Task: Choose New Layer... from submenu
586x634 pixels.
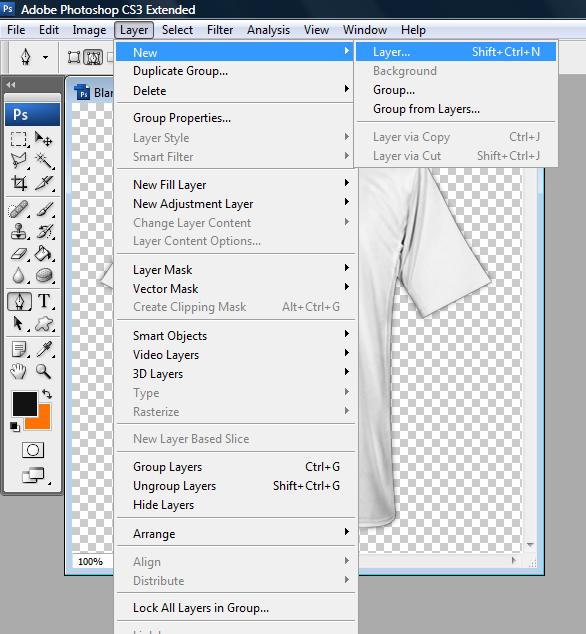Action: [x=456, y=52]
